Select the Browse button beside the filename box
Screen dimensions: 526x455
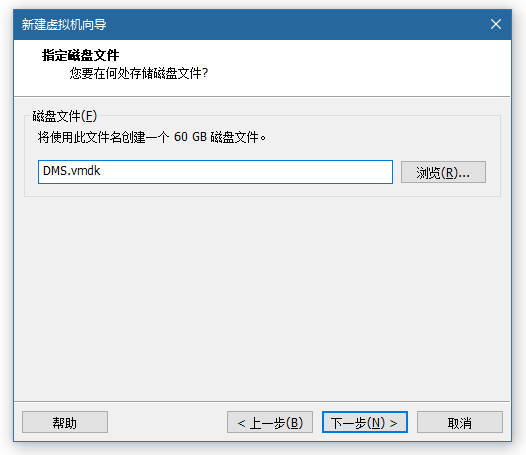(x=443, y=172)
